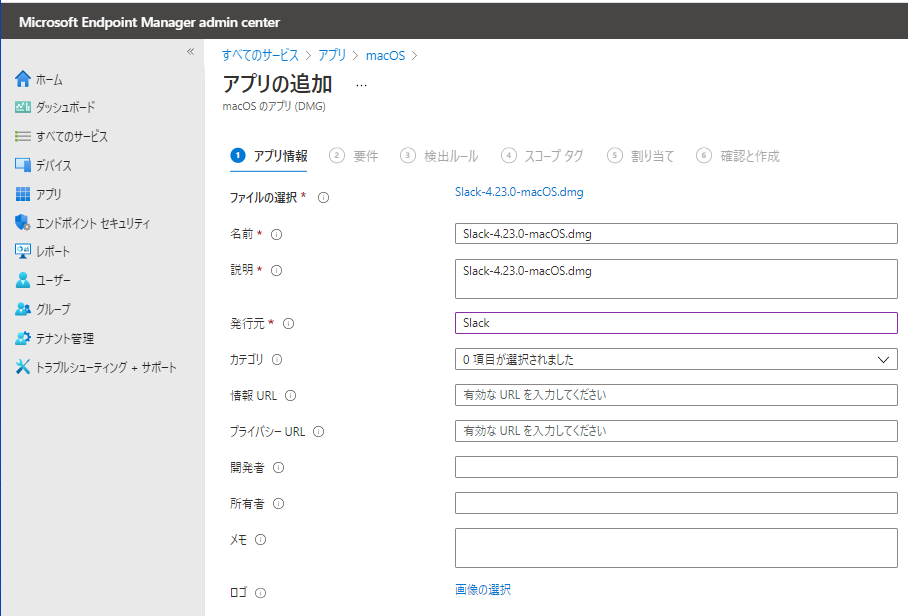Open the All services list icon
909x616 pixels.
(x=23, y=136)
